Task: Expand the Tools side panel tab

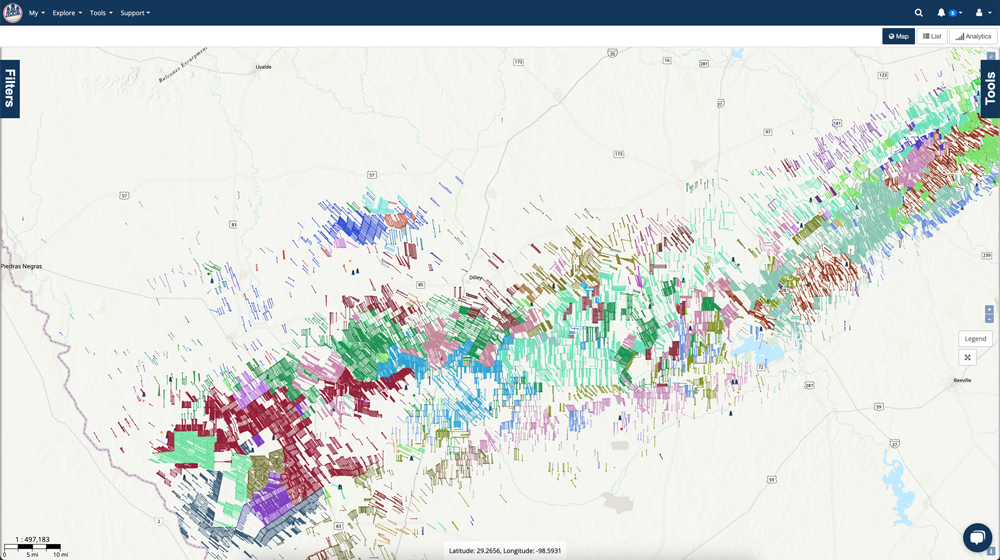Action: (990, 88)
